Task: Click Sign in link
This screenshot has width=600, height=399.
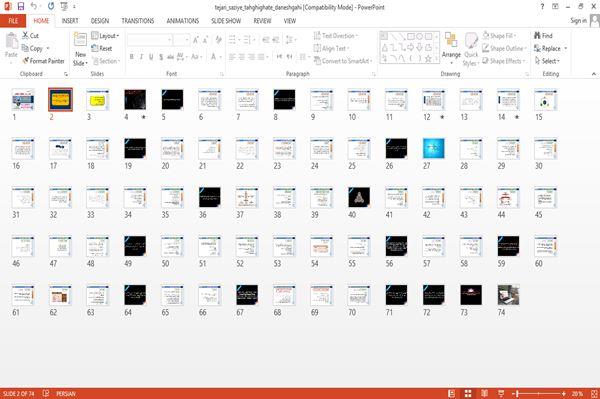Action: (x=578, y=21)
